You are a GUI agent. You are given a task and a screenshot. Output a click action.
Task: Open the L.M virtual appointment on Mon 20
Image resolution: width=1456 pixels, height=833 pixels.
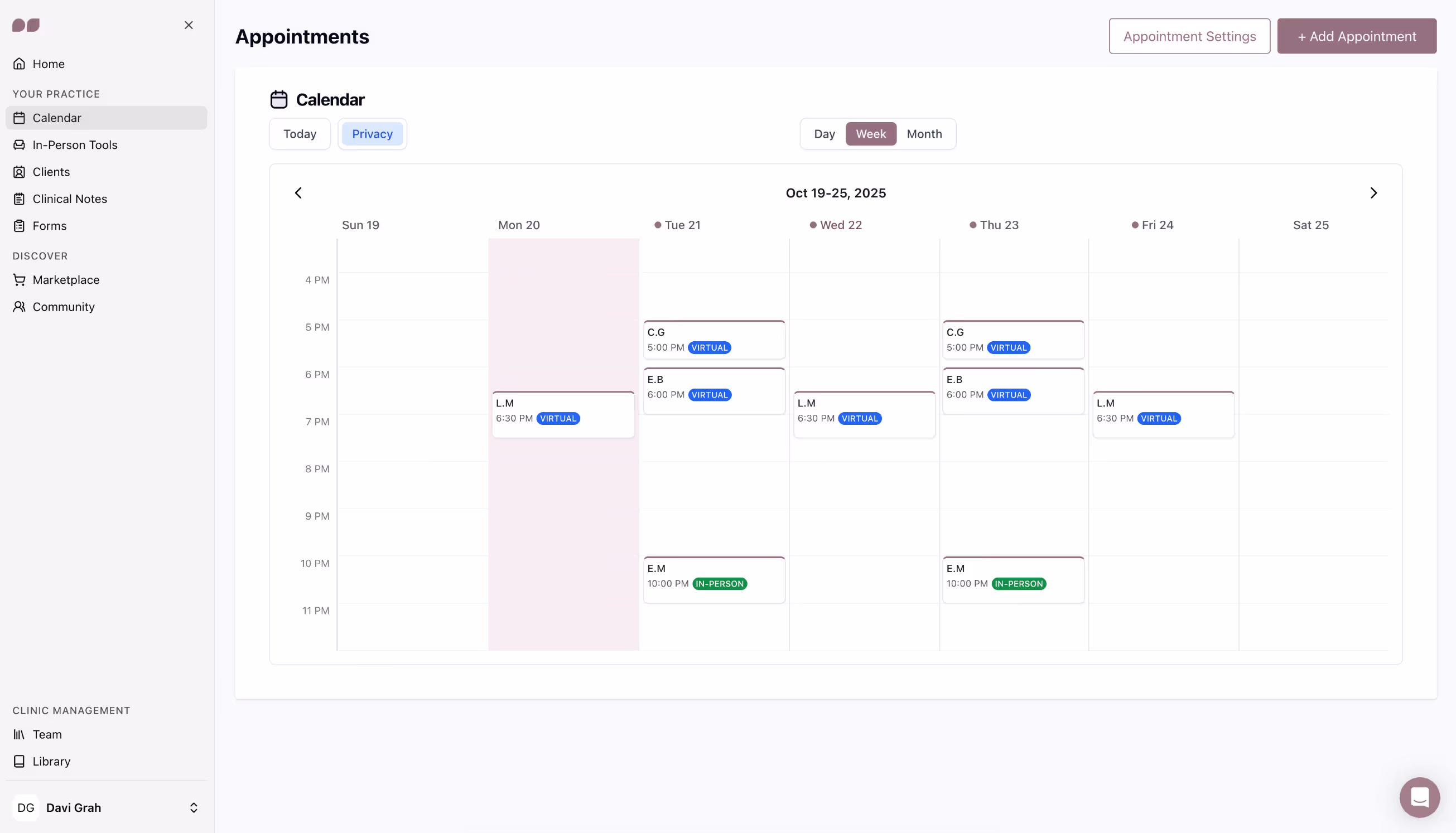click(563, 413)
